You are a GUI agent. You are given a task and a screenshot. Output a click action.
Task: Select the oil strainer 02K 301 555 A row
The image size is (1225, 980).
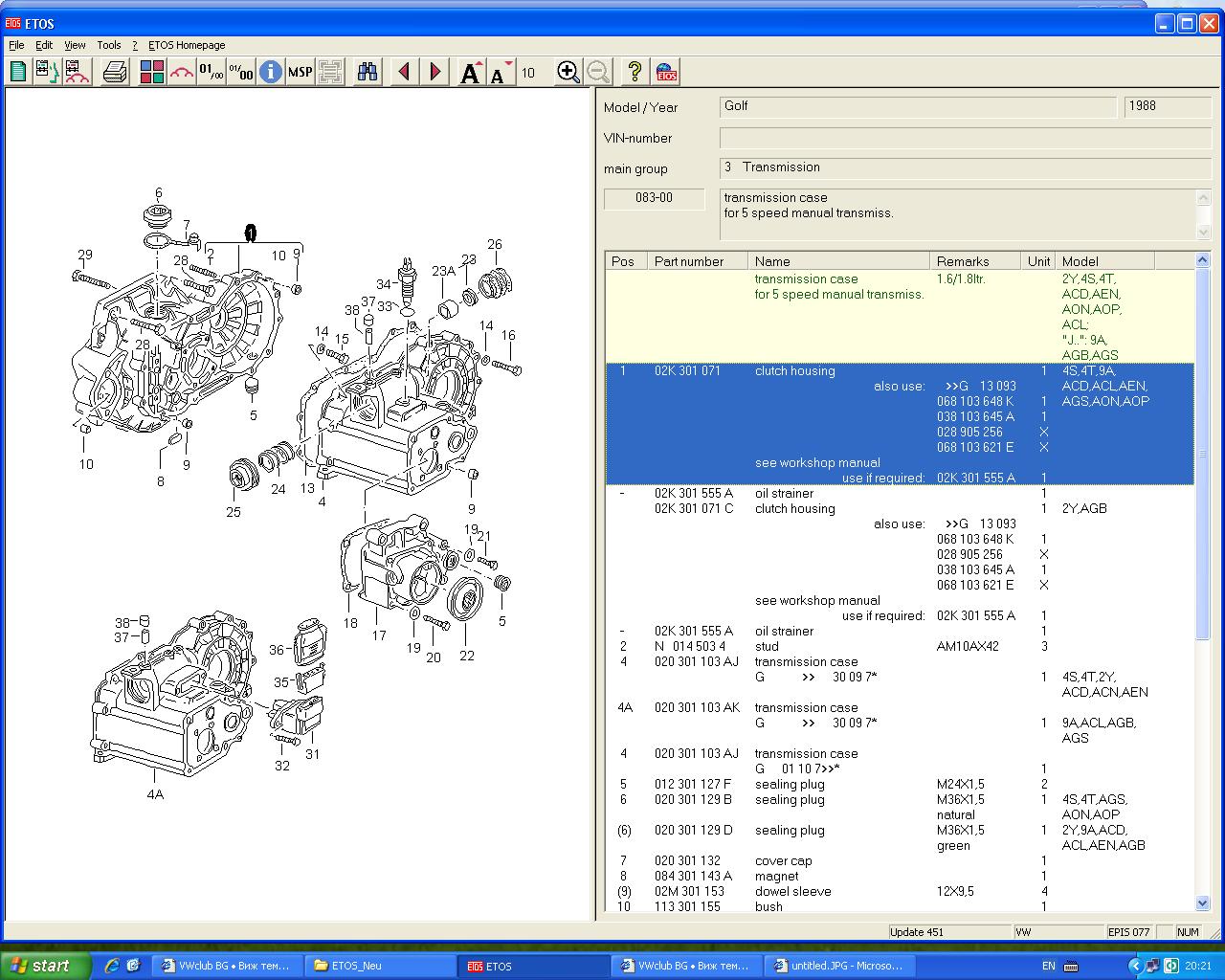tap(785, 494)
